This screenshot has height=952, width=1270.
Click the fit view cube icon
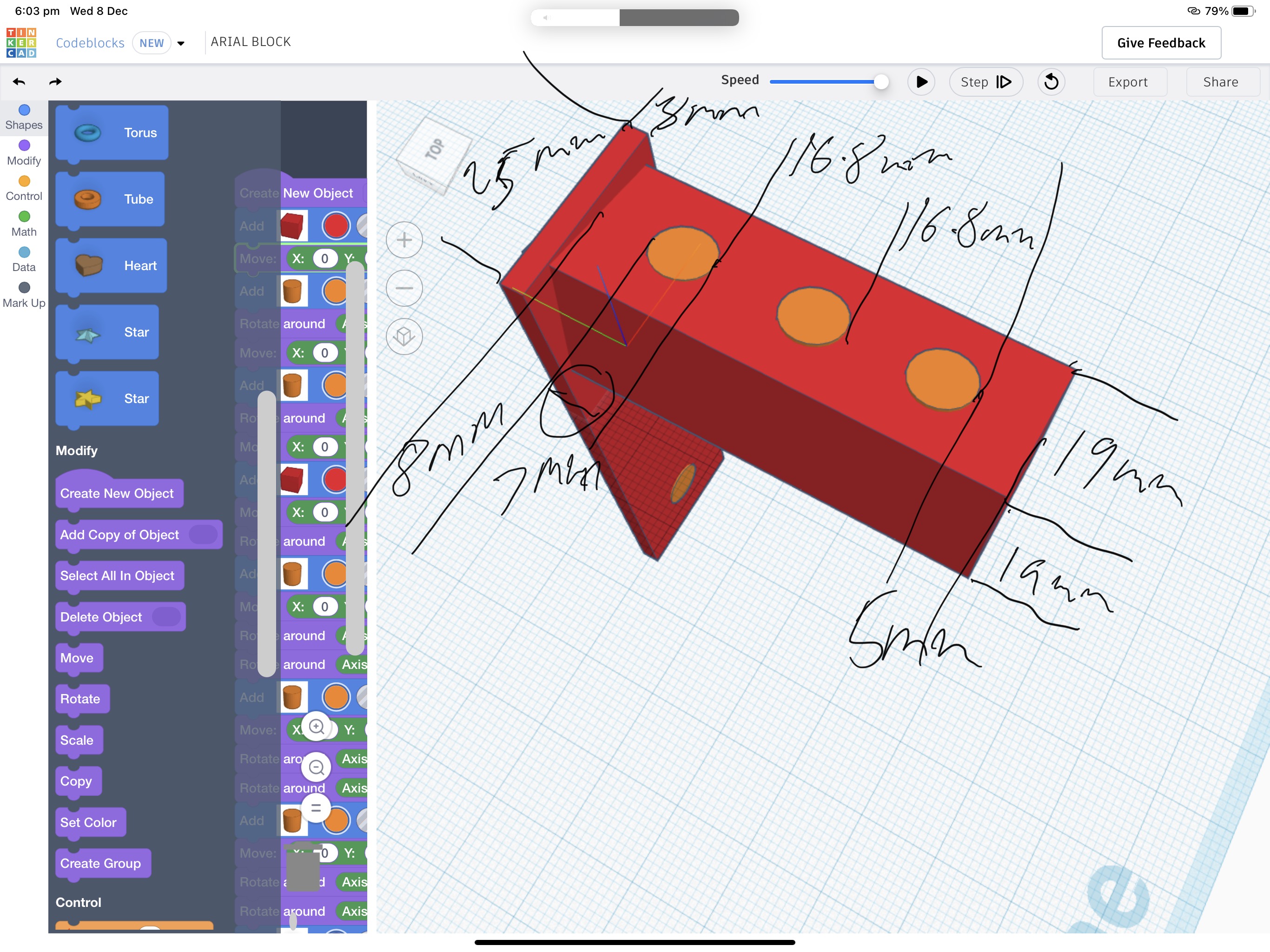[404, 337]
